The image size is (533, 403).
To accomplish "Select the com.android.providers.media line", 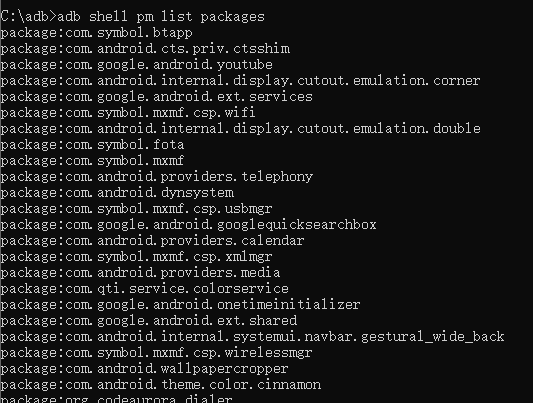I will tap(140, 273).
